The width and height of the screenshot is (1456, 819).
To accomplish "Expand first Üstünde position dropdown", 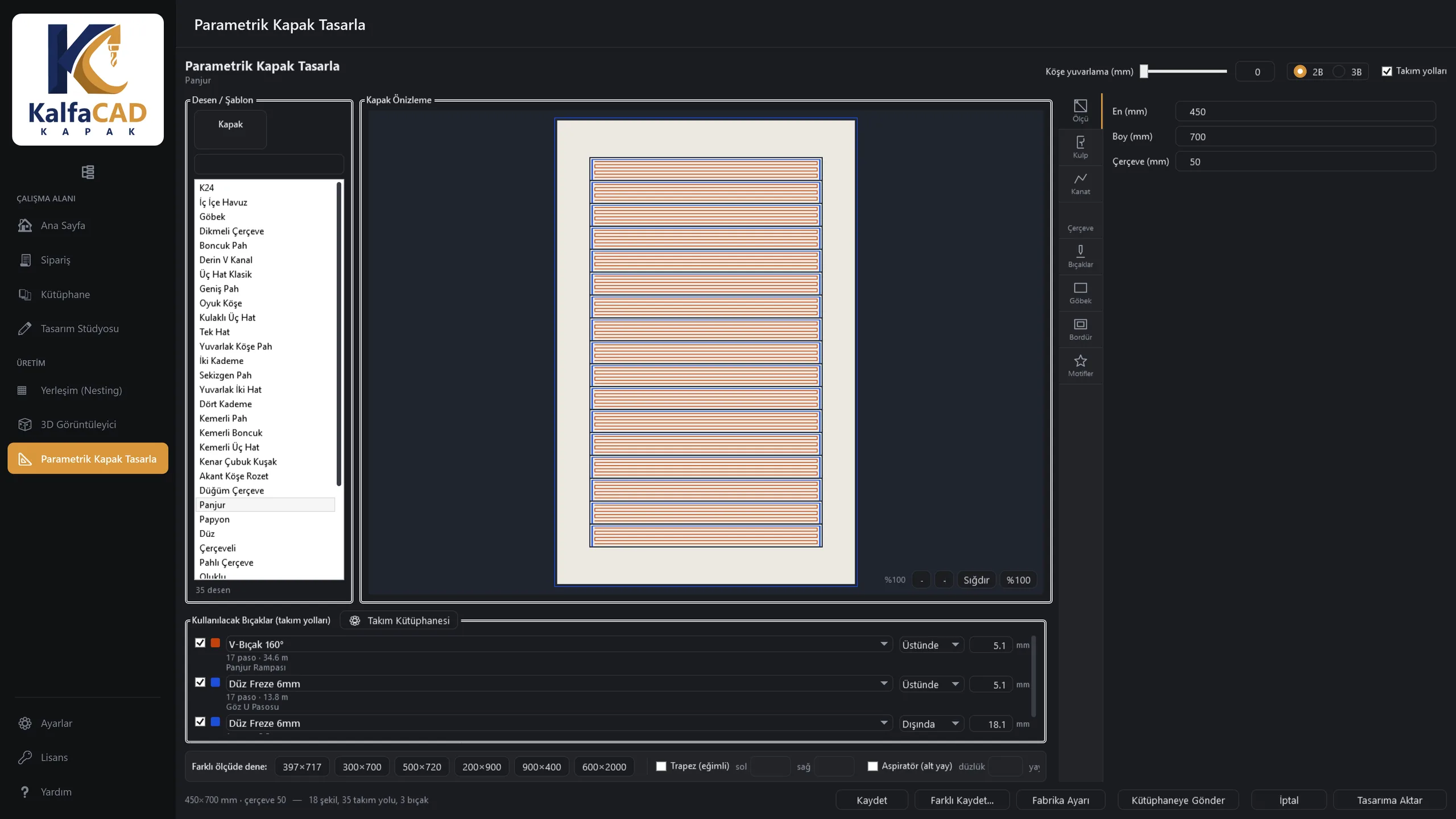I will coord(931,644).
